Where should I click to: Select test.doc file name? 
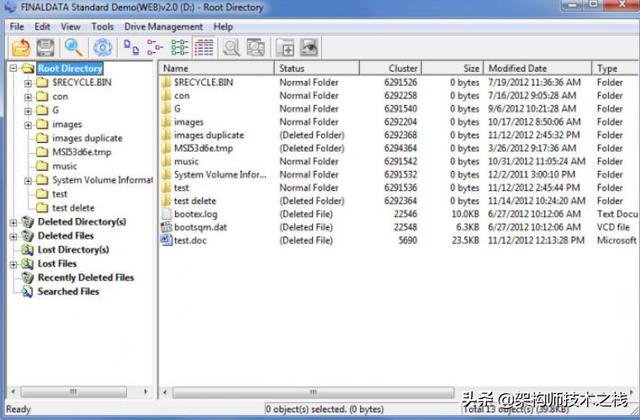coord(190,240)
